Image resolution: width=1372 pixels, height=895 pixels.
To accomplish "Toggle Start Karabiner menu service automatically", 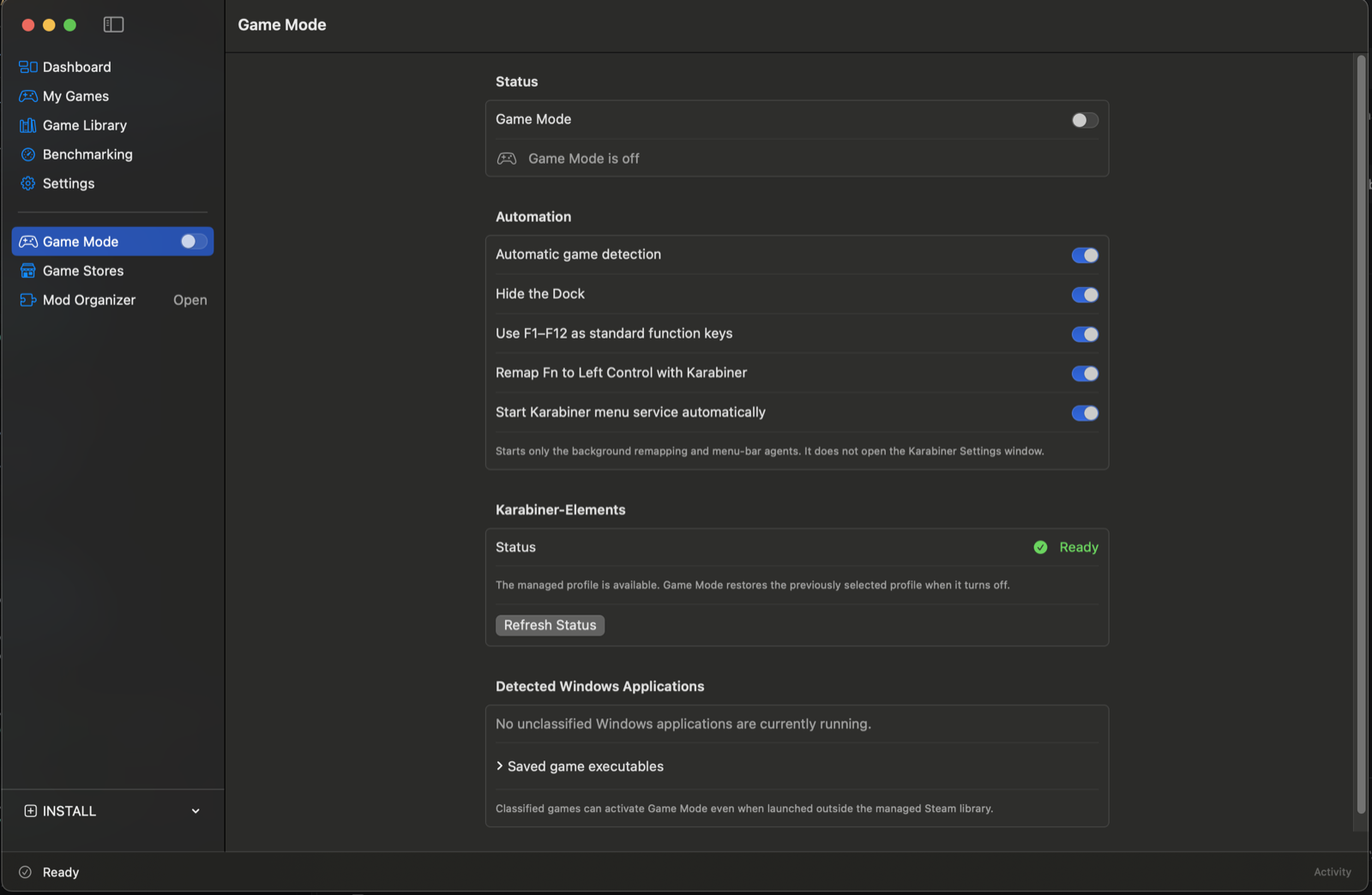I will coord(1085,413).
